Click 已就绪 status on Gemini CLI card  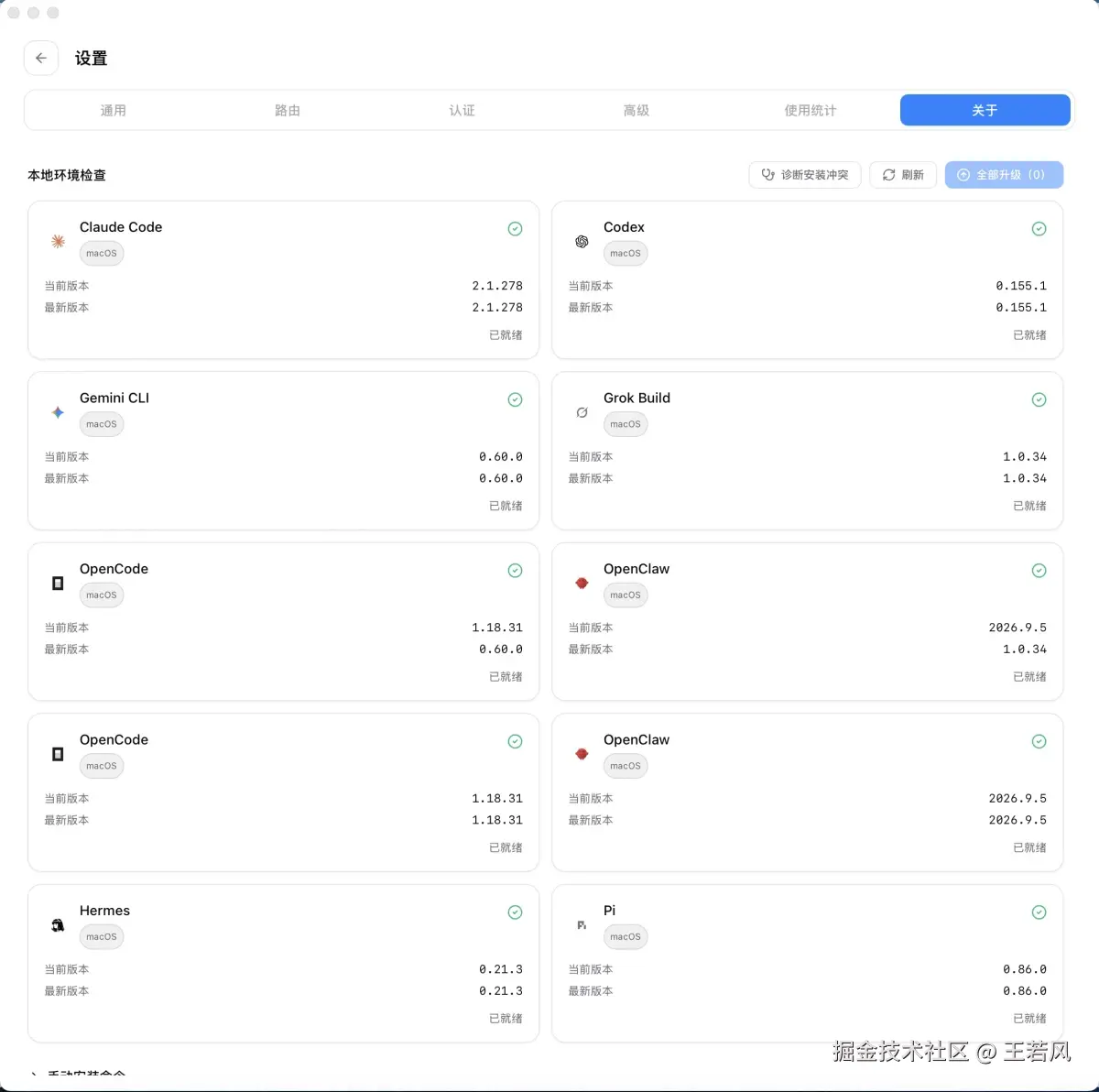click(x=506, y=506)
